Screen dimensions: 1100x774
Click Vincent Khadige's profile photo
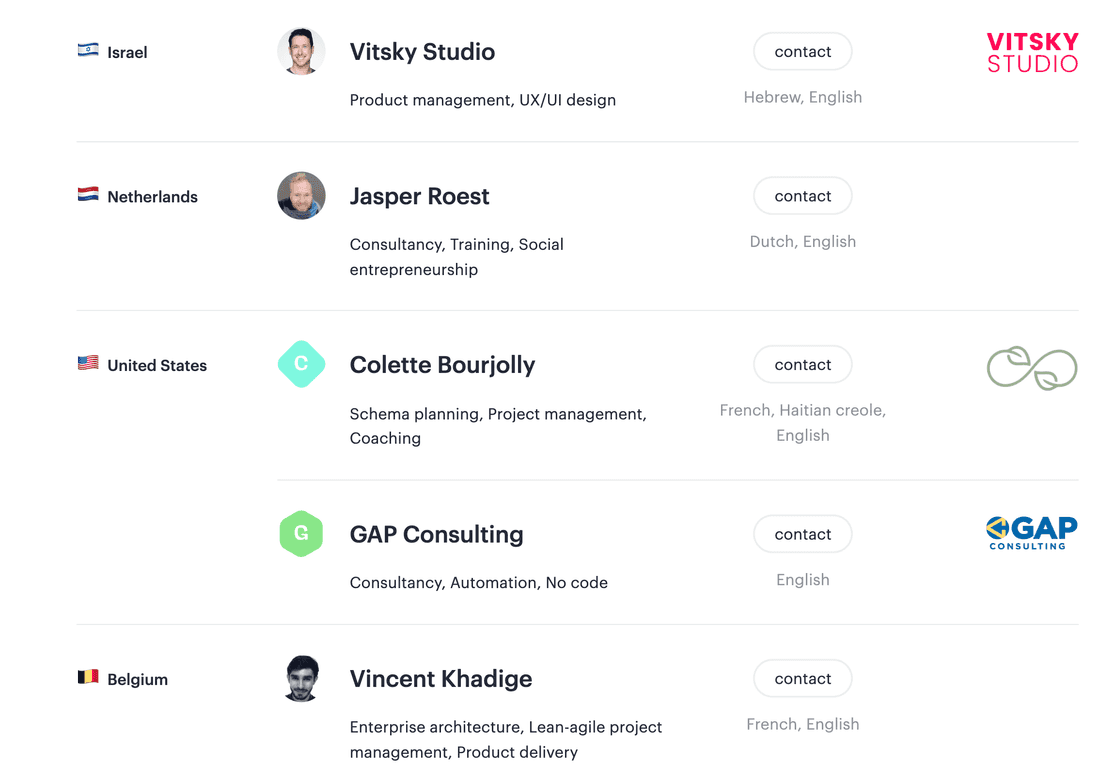(x=301, y=679)
